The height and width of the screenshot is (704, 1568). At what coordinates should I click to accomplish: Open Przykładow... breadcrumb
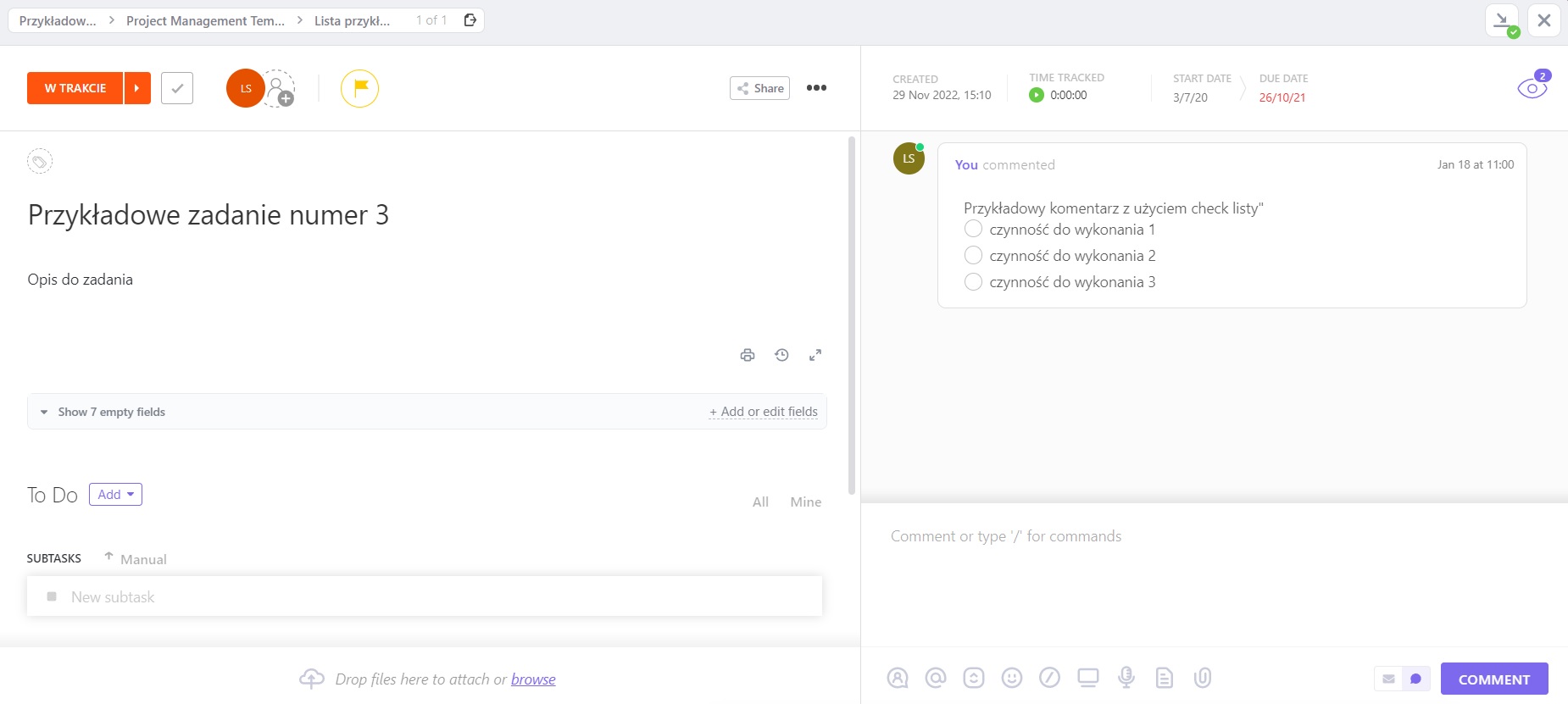58,20
